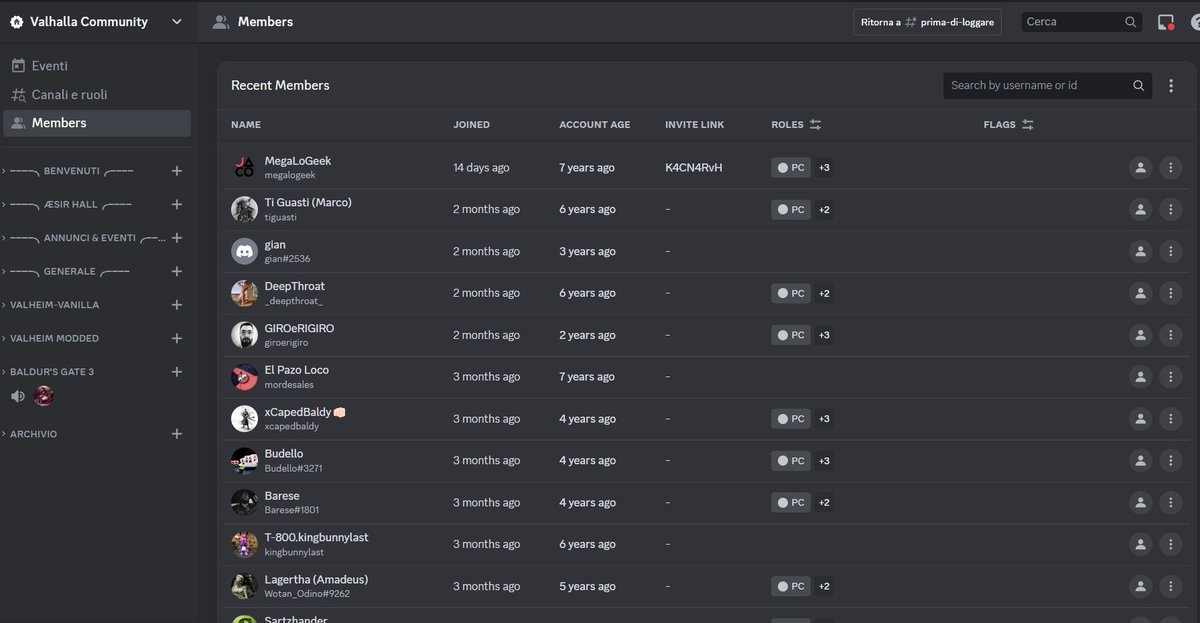Image resolution: width=1200 pixels, height=623 pixels.
Task: Click the magnifying glass in the Cerca search
Action: tap(1130, 20)
